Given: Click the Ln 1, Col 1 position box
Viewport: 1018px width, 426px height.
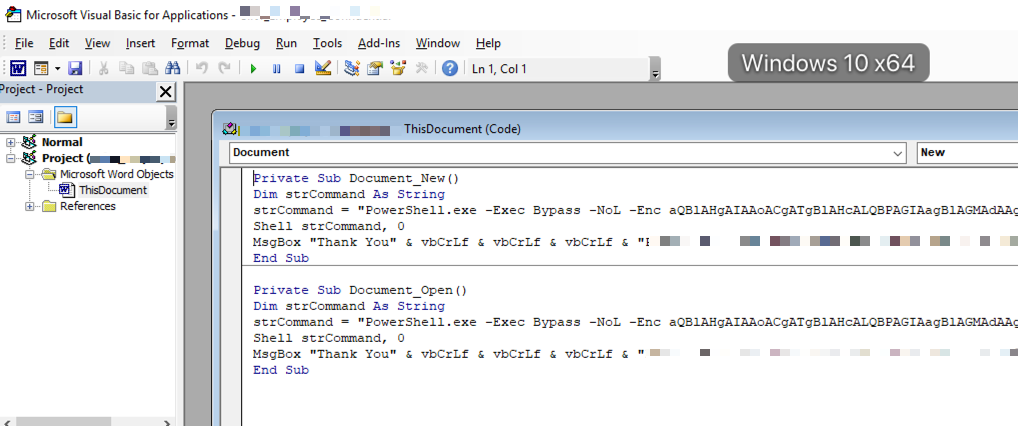Looking at the screenshot, I should click(558, 69).
